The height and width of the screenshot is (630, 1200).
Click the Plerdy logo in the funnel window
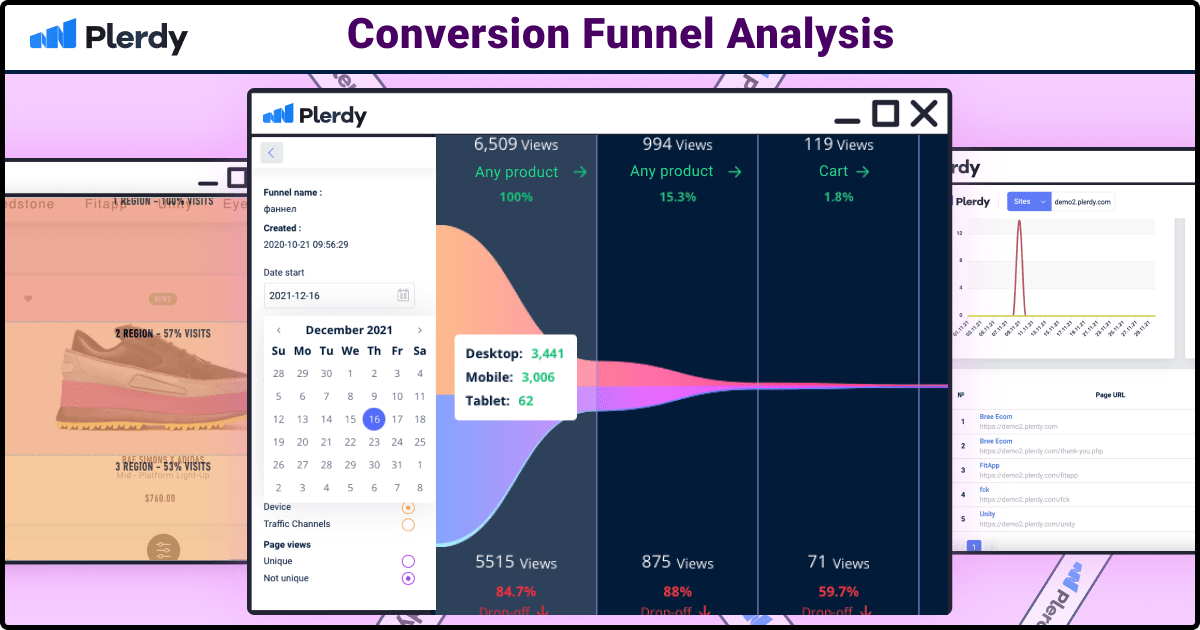(x=315, y=114)
